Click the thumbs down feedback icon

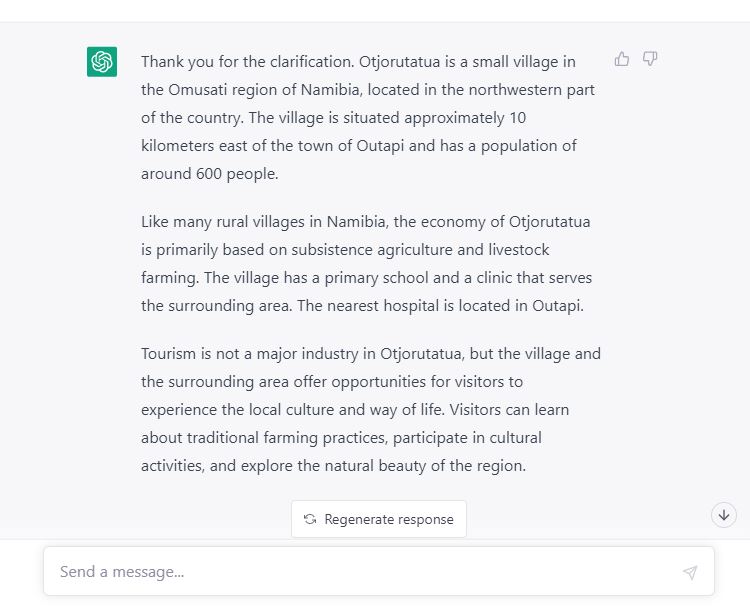pos(650,59)
